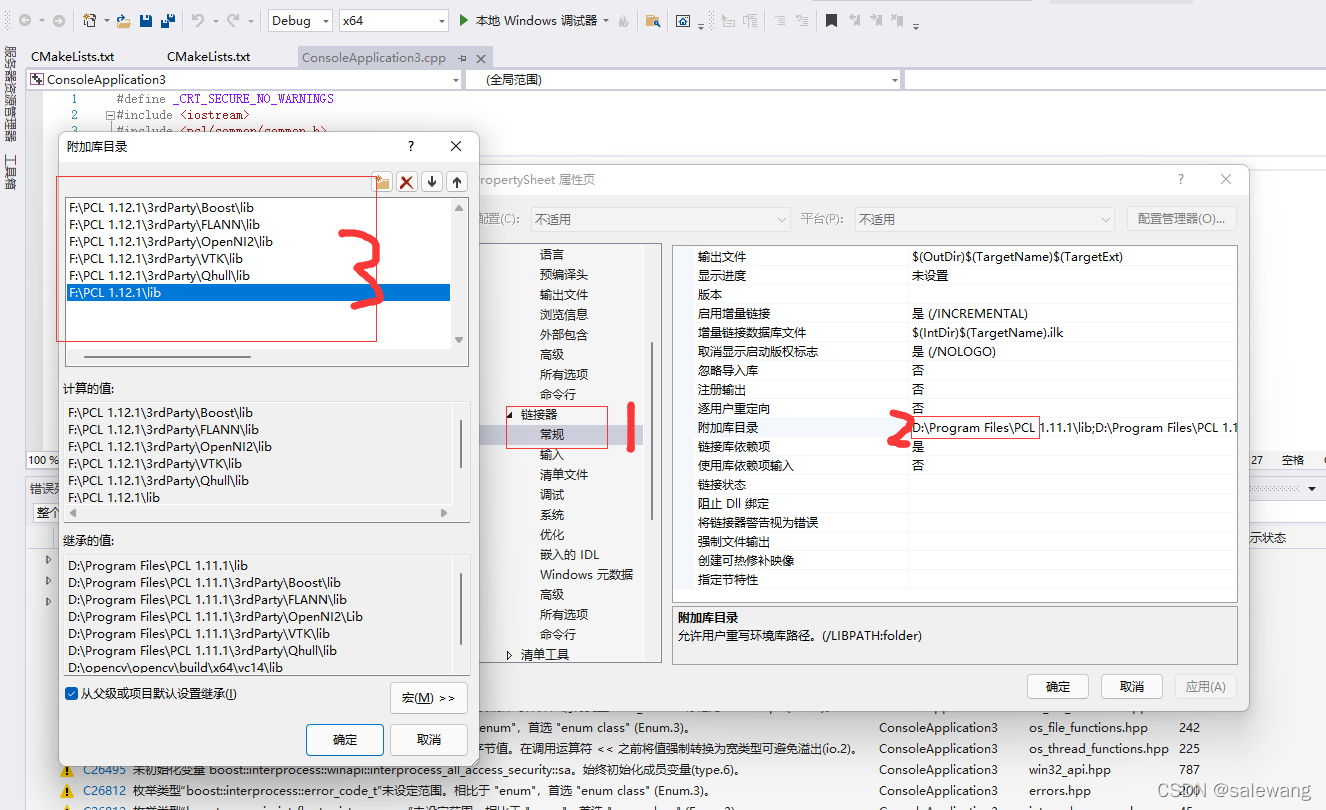Viewport: 1326px width, 810px height.
Task: Select 预编译头 in the property tree
Action: click(564, 274)
